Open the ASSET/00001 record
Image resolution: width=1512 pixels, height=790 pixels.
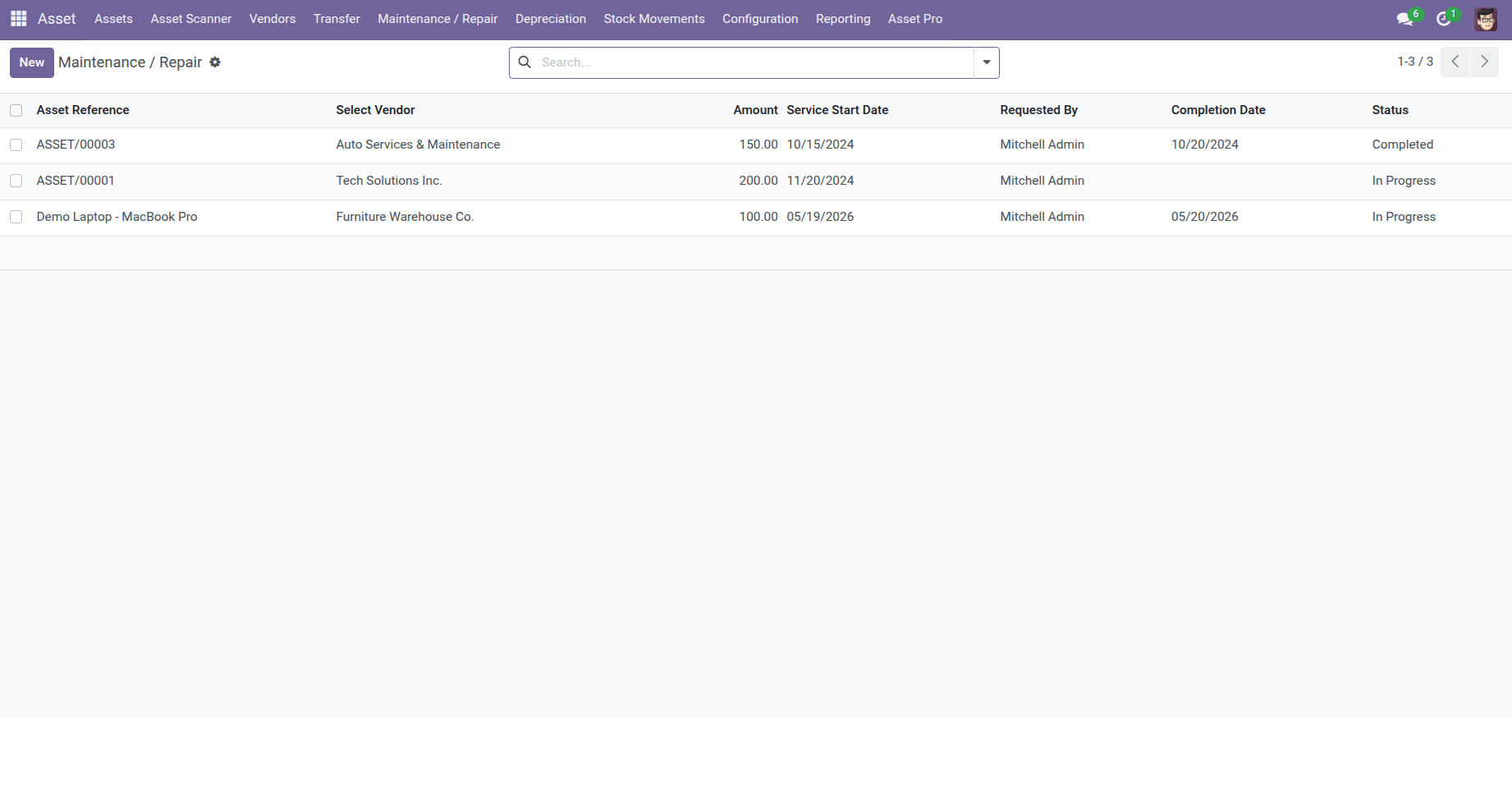tap(76, 181)
